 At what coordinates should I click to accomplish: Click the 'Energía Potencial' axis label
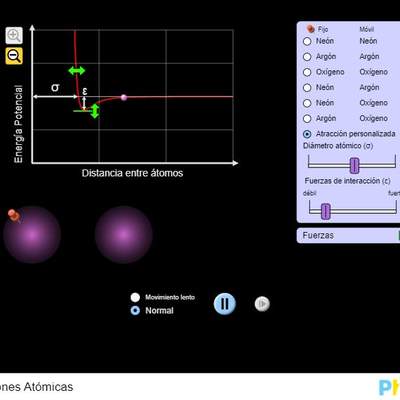18,124
